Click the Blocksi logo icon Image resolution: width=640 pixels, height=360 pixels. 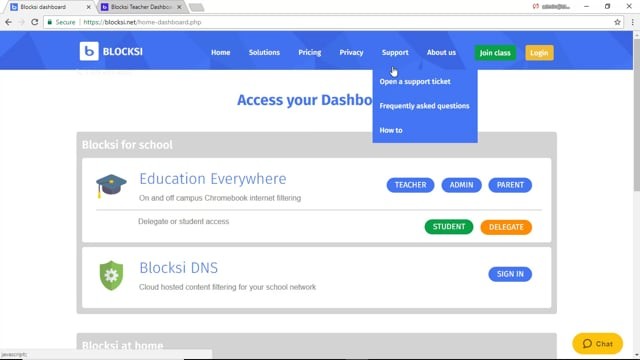click(x=89, y=51)
